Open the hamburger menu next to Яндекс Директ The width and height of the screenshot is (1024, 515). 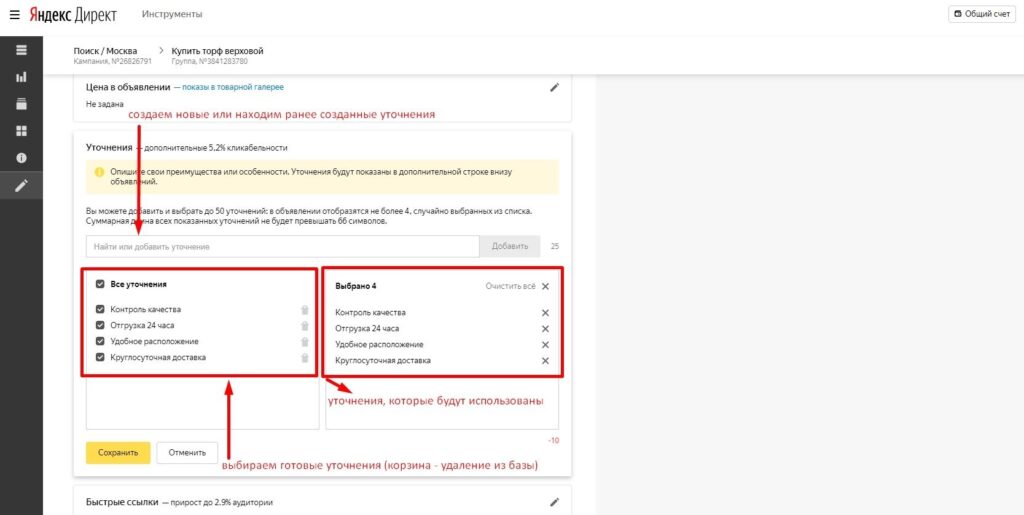tap(14, 14)
